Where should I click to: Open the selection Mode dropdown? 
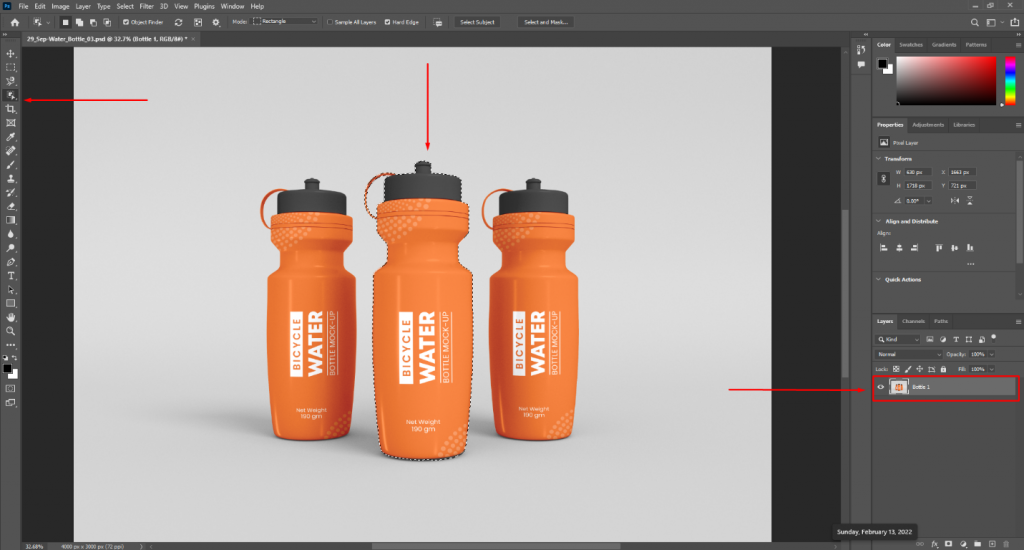[285, 22]
